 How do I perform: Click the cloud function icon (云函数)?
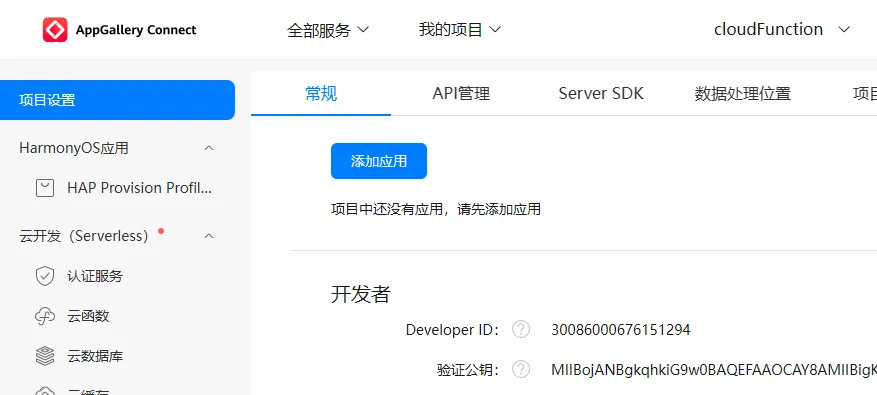pos(45,316)
